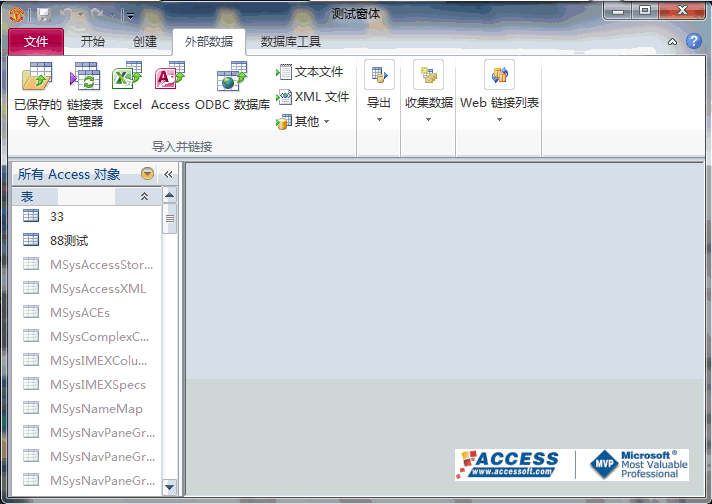
Task: Select table 88测试 in navigation pane
Action: click(87, 241)
